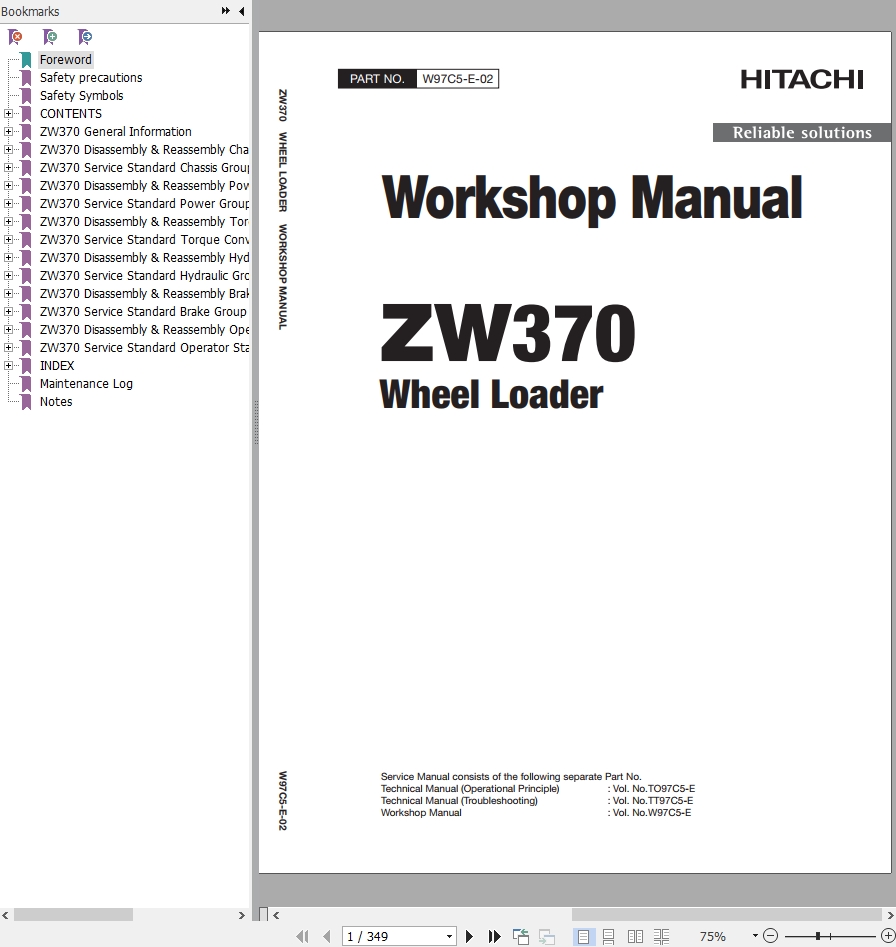Open the Safety precautions bookmark

[91, 78]
